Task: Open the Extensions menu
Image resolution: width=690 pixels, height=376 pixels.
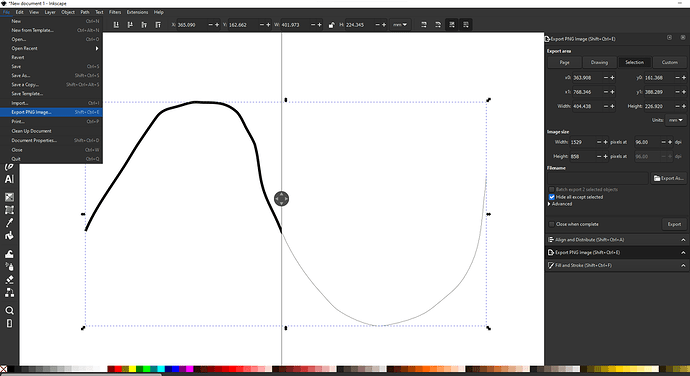Action: [x=138, y=12]
